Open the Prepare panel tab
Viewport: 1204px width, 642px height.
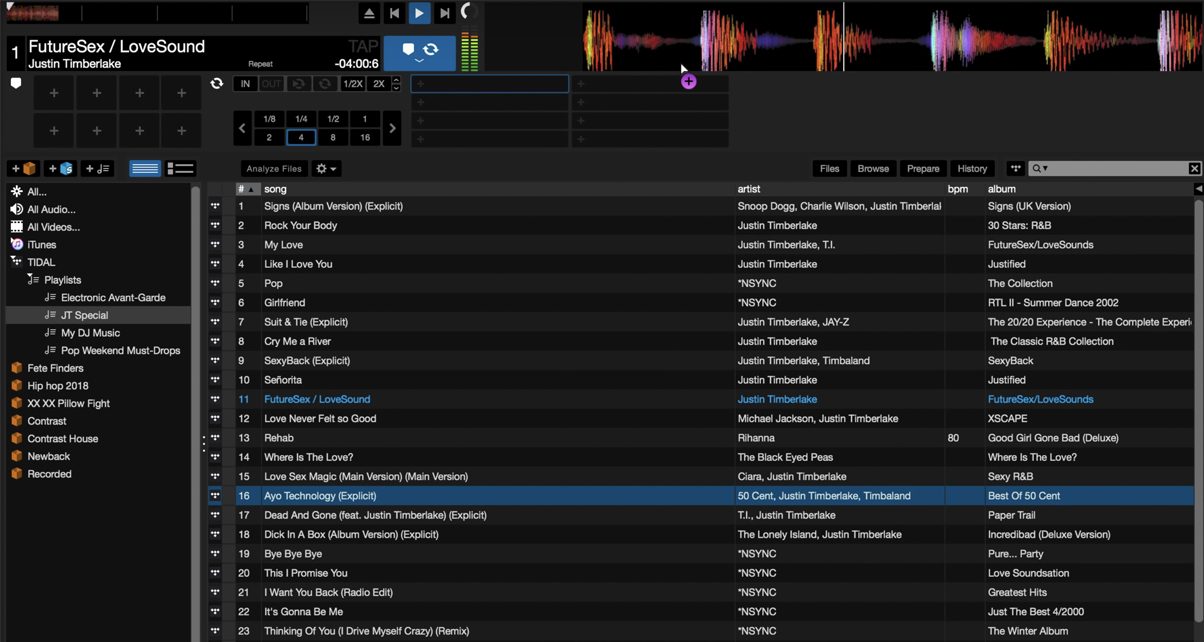pos(923,169)
